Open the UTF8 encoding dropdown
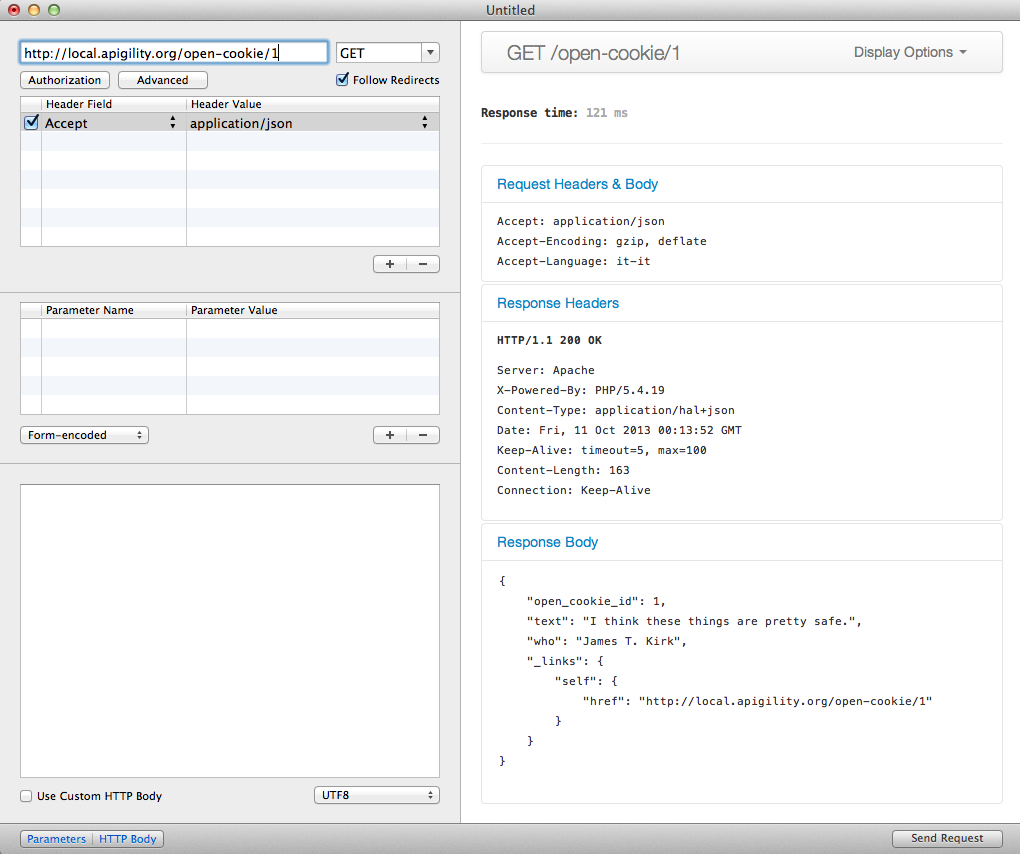1020x854 pixels. point(376,796)
